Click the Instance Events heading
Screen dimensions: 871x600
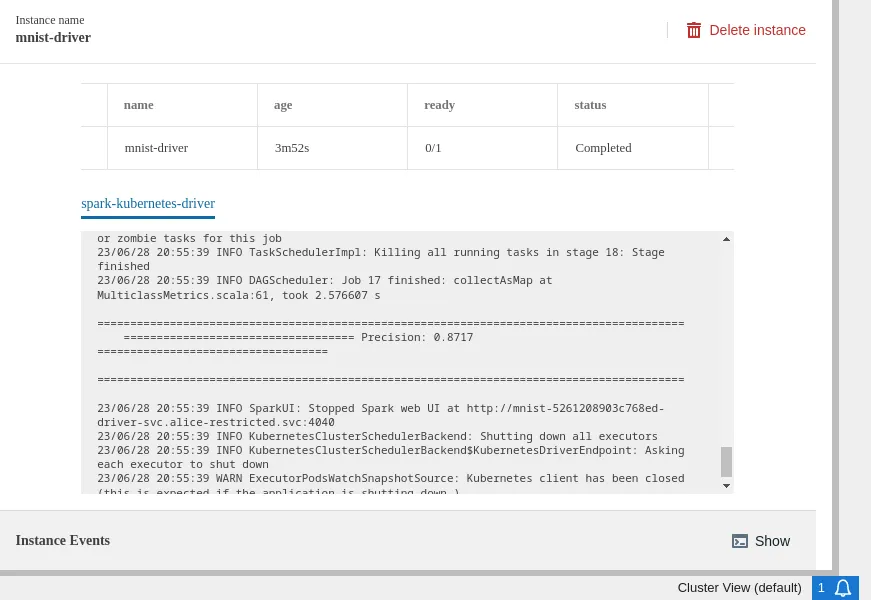[63, 541]
